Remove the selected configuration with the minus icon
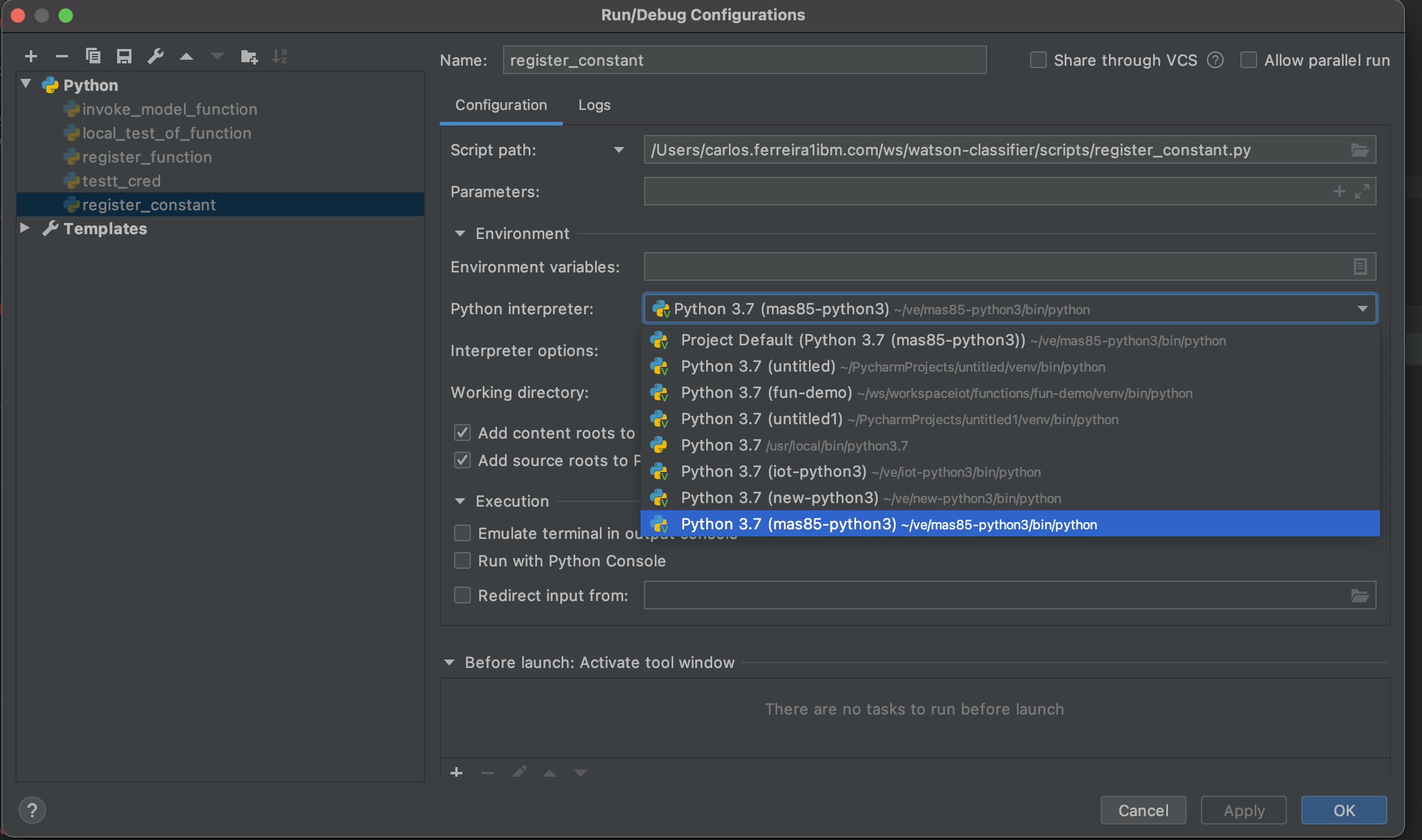 coord(62,57)
